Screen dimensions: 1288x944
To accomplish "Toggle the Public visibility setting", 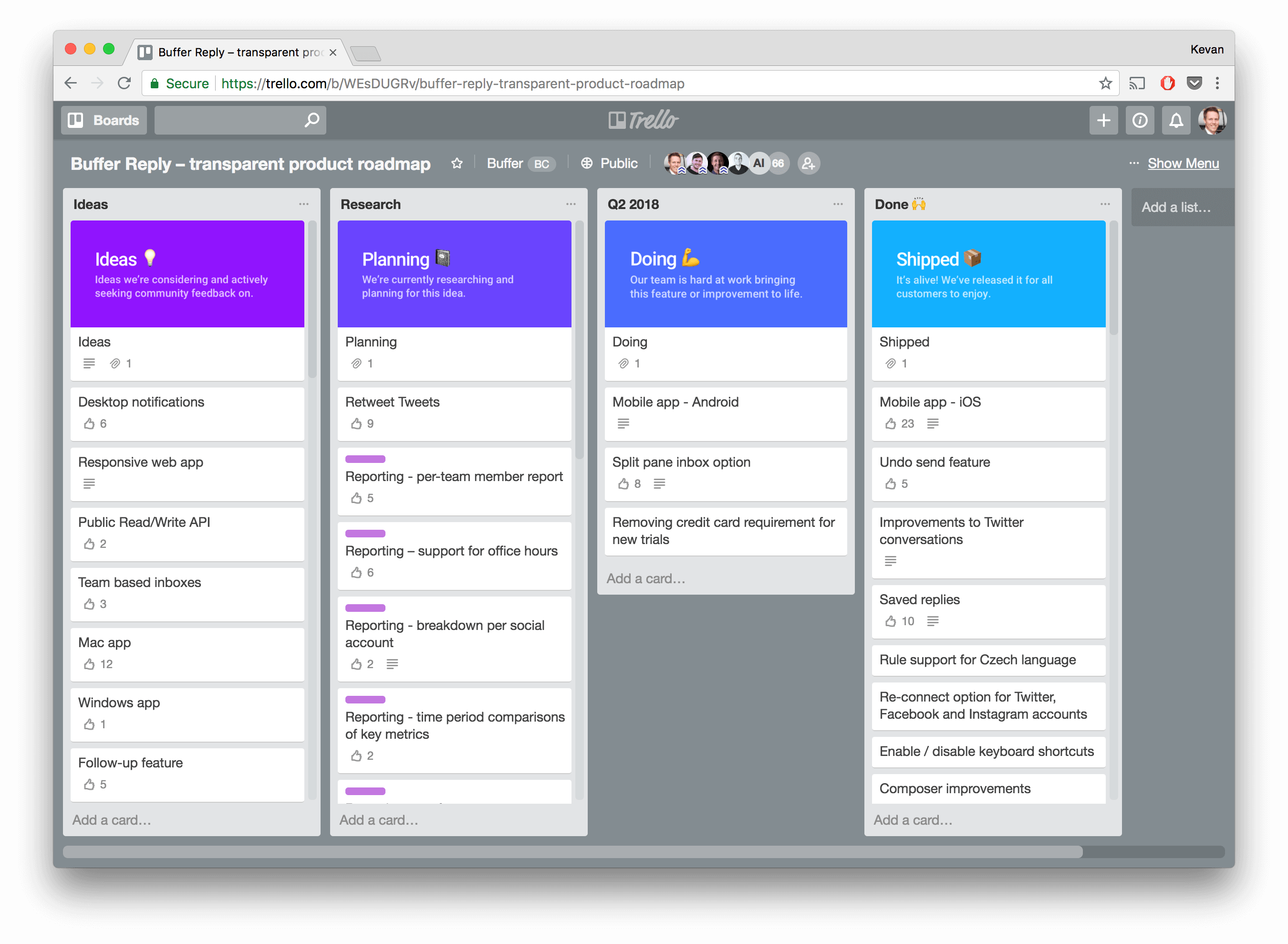I will point(609,163).
